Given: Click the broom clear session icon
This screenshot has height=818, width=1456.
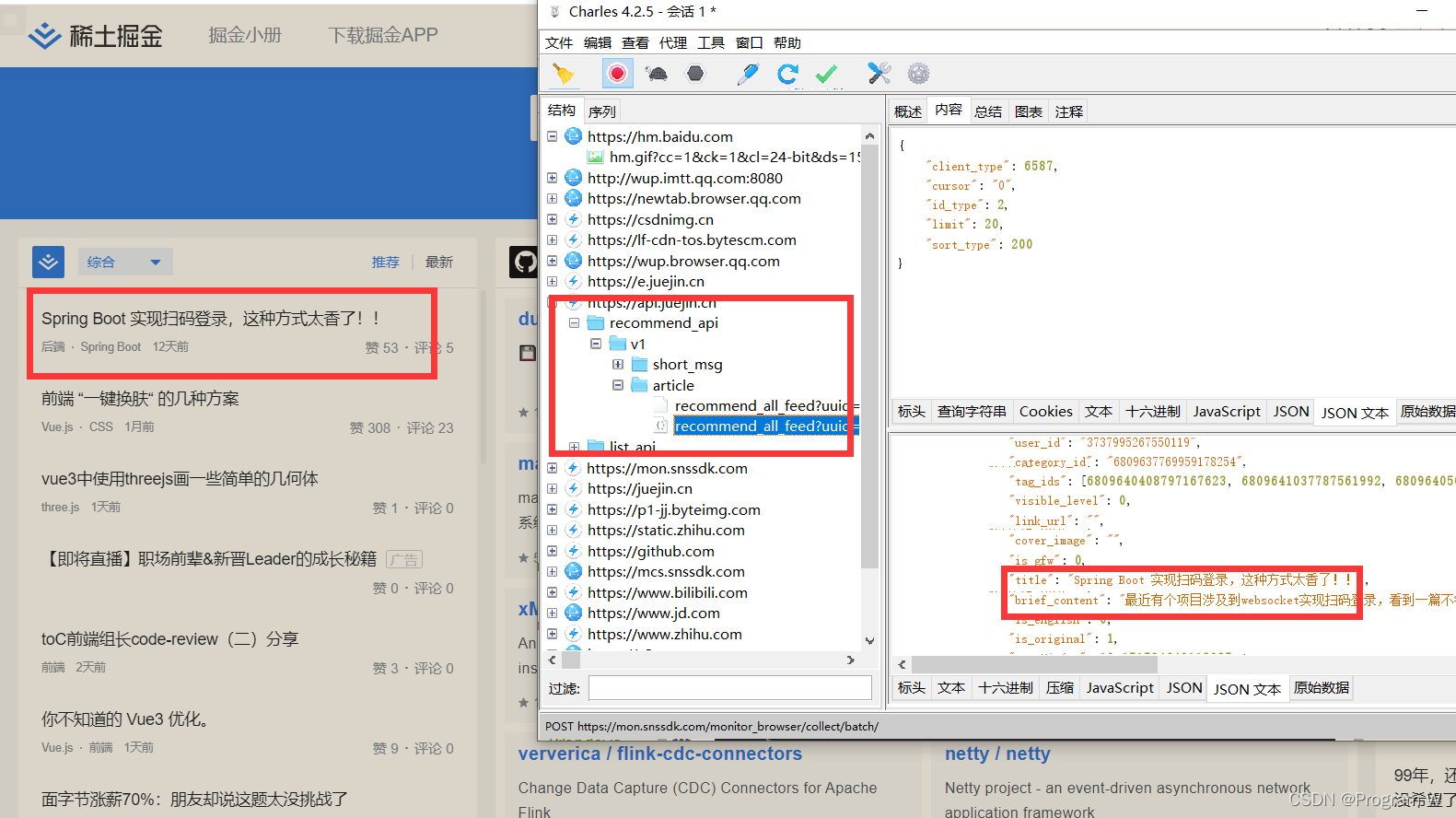Looking at the screenshot, I should coord(563,74).
